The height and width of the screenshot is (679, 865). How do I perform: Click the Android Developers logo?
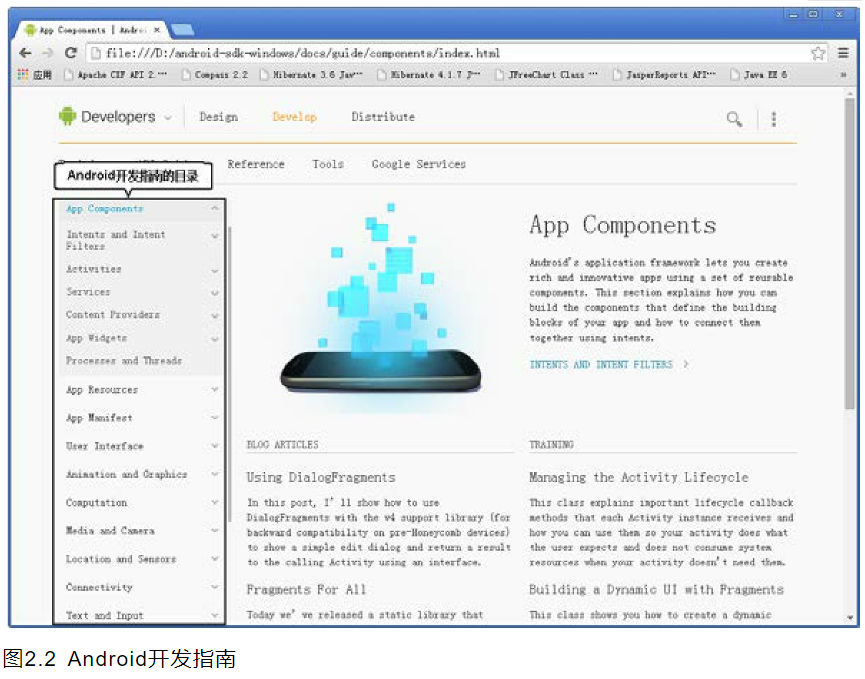click(108, 117)
